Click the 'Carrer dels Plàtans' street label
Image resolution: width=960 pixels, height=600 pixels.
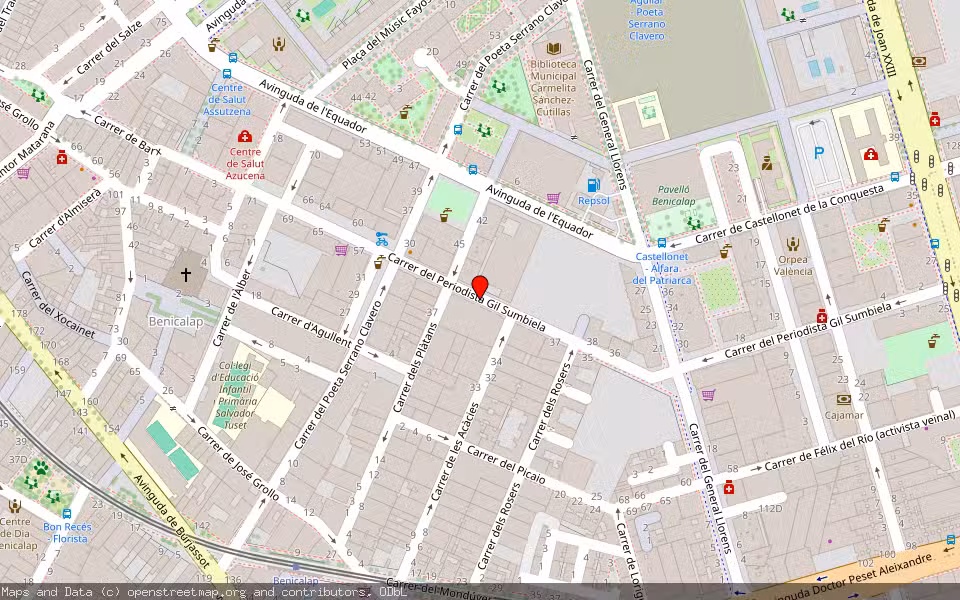click(416, 368)
